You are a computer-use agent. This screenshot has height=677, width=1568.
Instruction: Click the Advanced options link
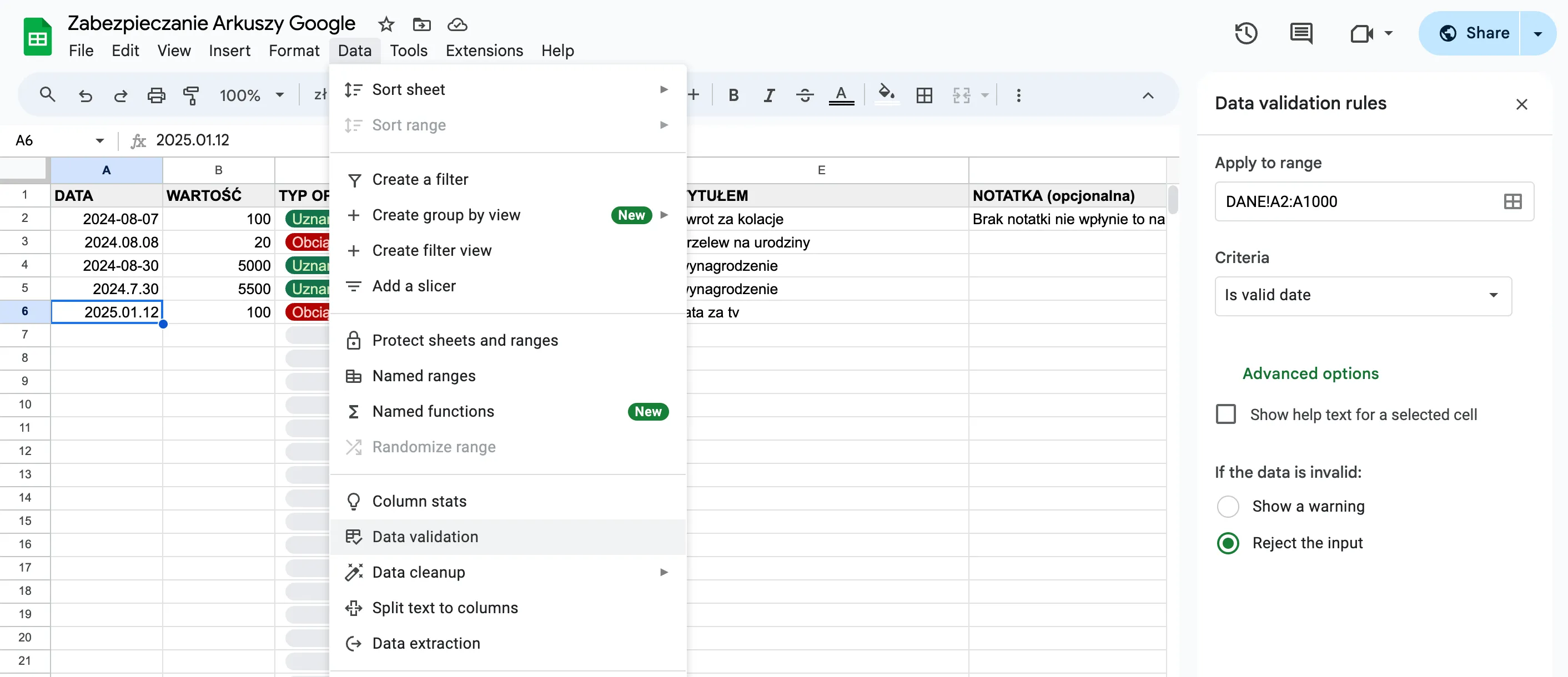(x=1310, y=374)
